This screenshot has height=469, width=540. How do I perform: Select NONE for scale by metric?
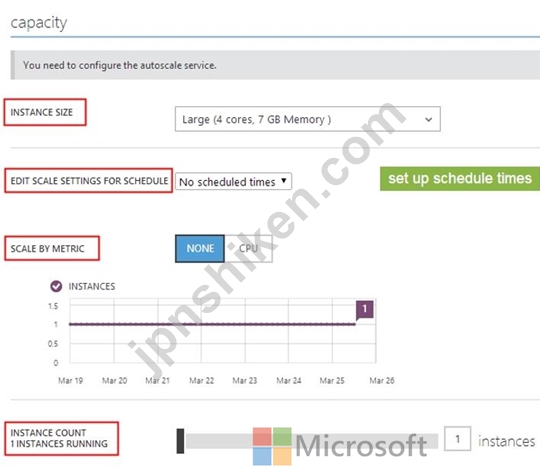tap(200, 249)
